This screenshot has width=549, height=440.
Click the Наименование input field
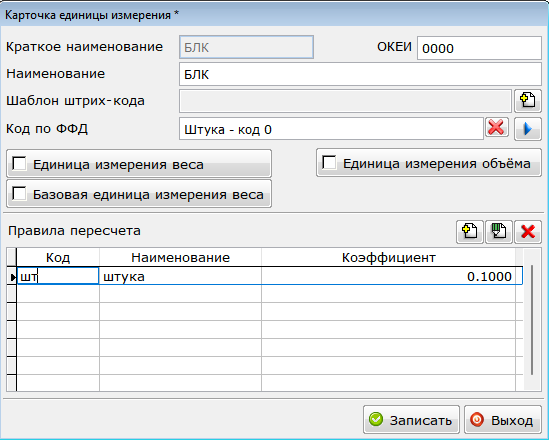pyautogui.click(x=360, y=74)
